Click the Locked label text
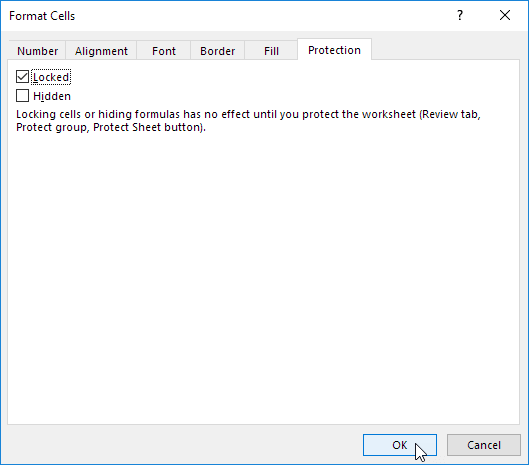Screen dimensions: 529x465 click(51, 77)
